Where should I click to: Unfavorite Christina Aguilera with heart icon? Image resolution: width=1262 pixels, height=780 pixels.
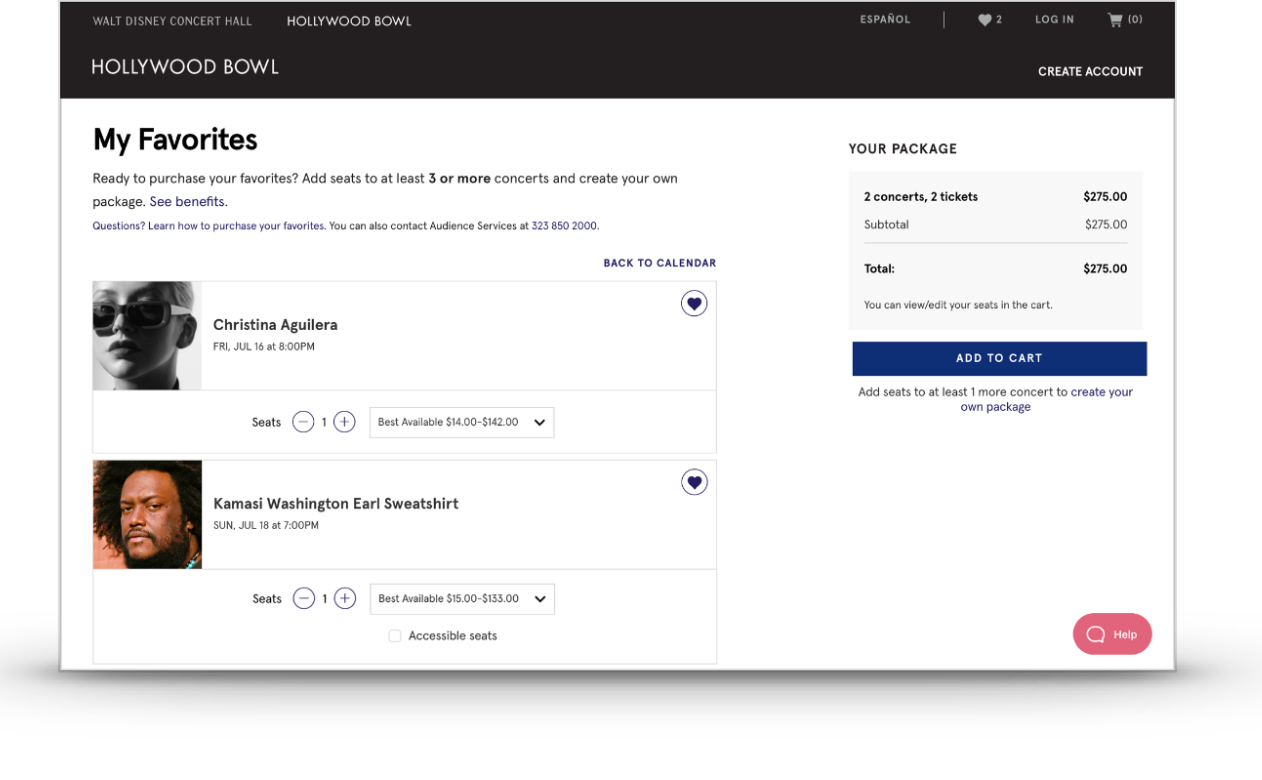[x=694, y=303]
